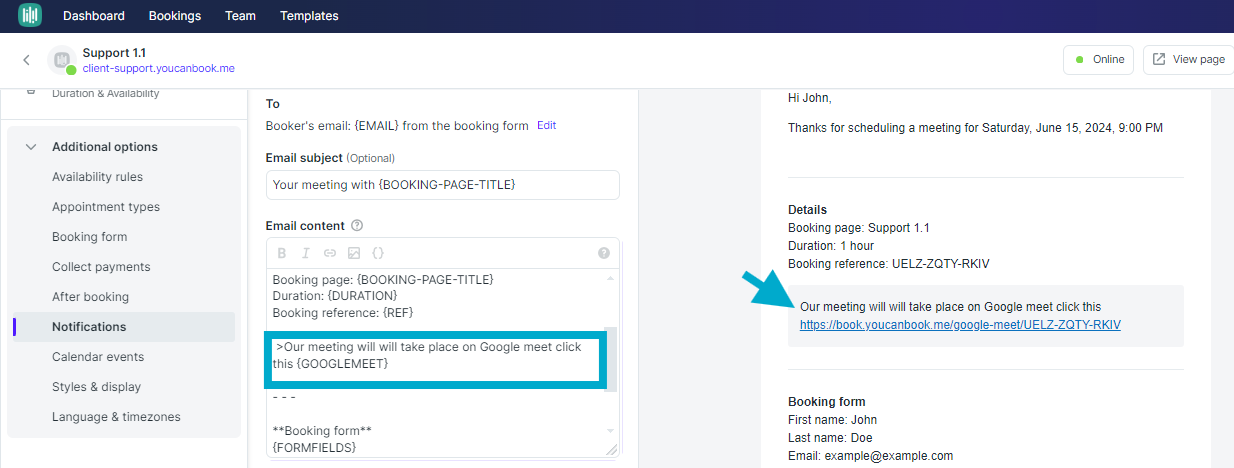Click 'Hi John,' in email preview
The height and width of the screenshot is (468, 1234).
coord(810,98)
